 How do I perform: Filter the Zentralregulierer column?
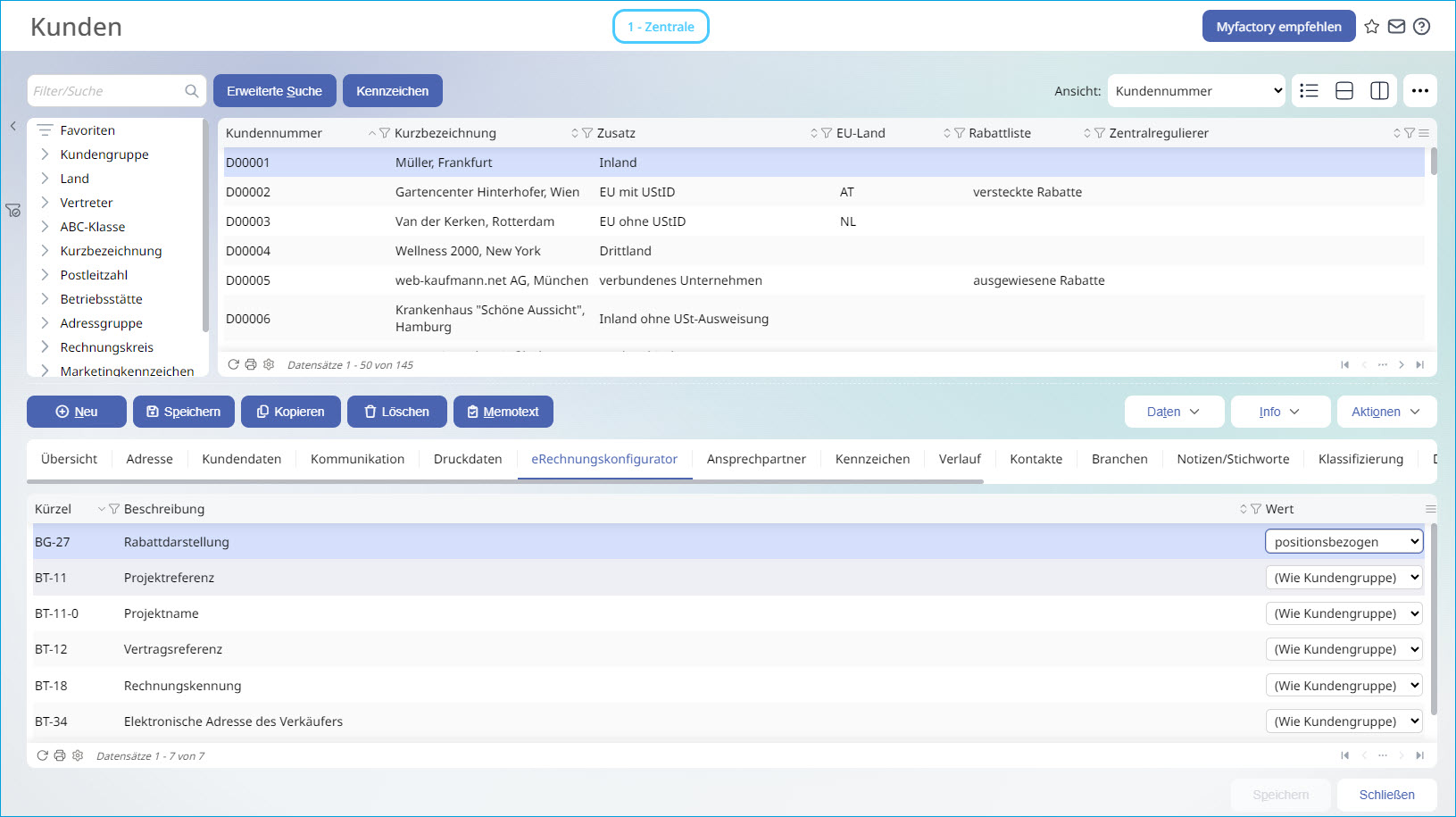coord(1410,133)
